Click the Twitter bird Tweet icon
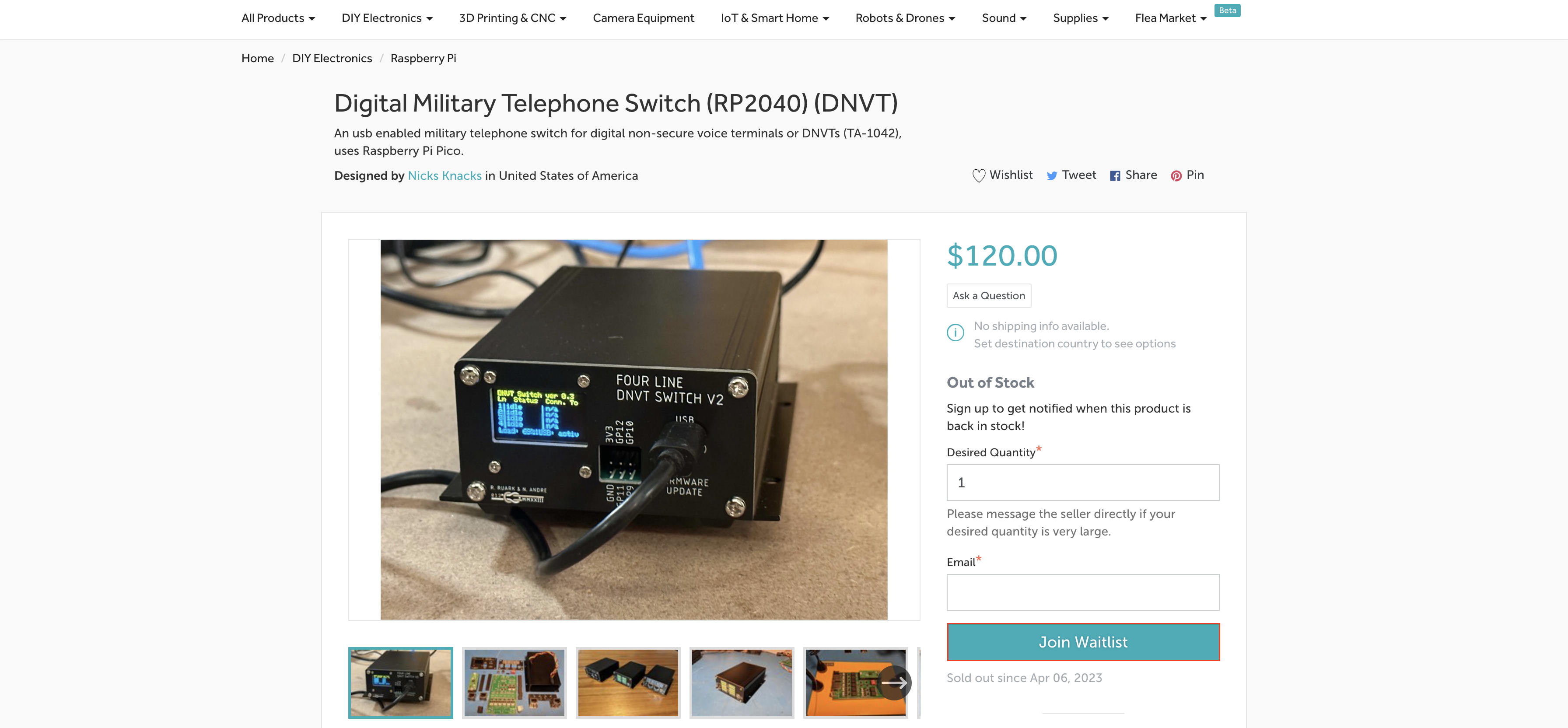 pyautogui.click(x=1052, y=176)
